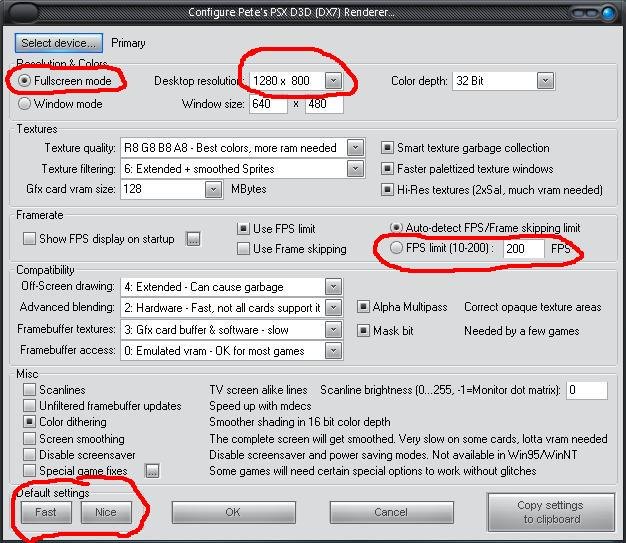Click the FPS limit value field
Viewport: 626px width, 543px height.
pyautogui.click(x=523, y=249)
